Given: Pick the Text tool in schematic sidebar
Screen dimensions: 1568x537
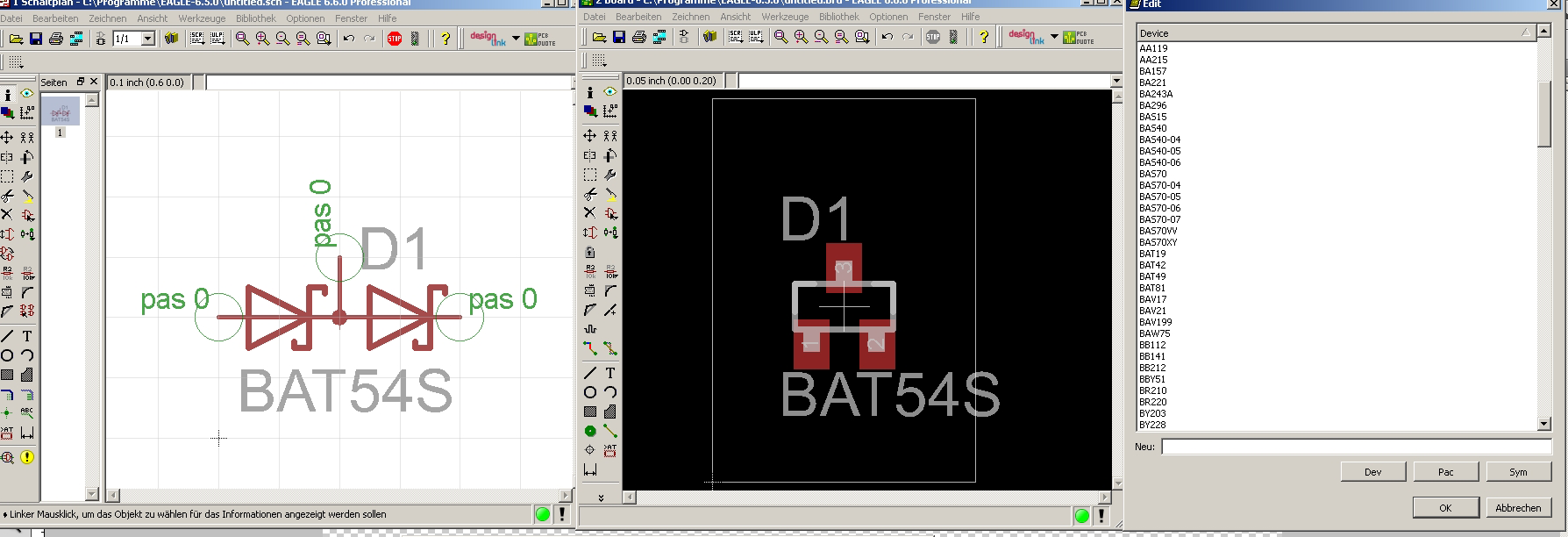Looking at the screenshot, I should click(27, 336).
